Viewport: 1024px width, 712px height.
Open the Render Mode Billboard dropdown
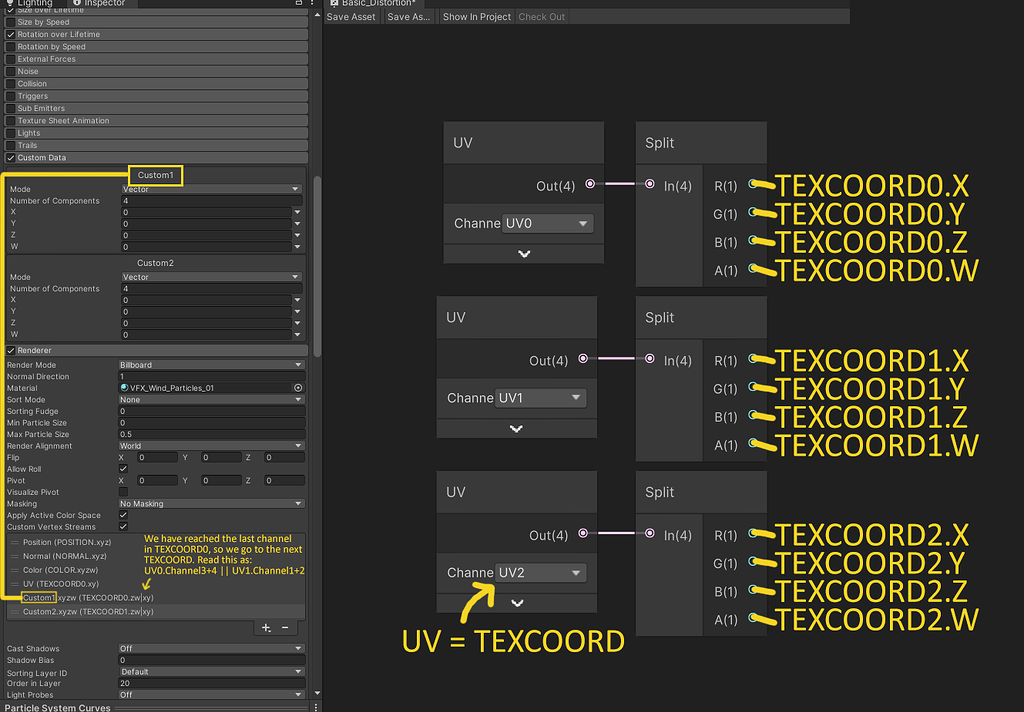(210, 363)
